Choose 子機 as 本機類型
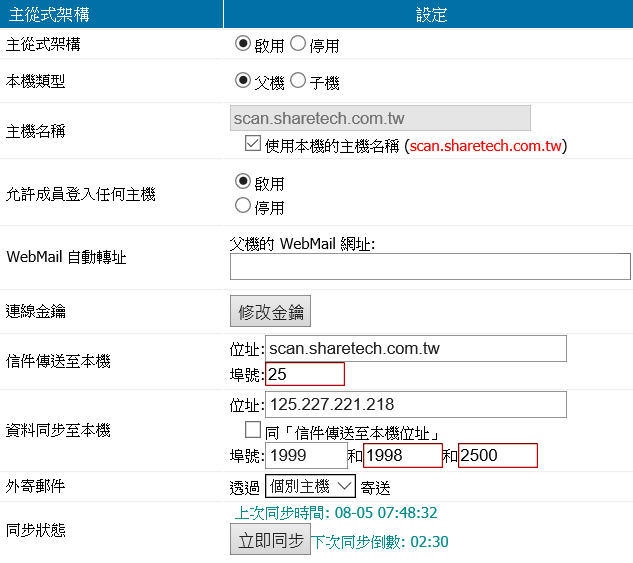The height and width of the screenshot is (563, 633). pyautogui.click(x=298, y=81)
